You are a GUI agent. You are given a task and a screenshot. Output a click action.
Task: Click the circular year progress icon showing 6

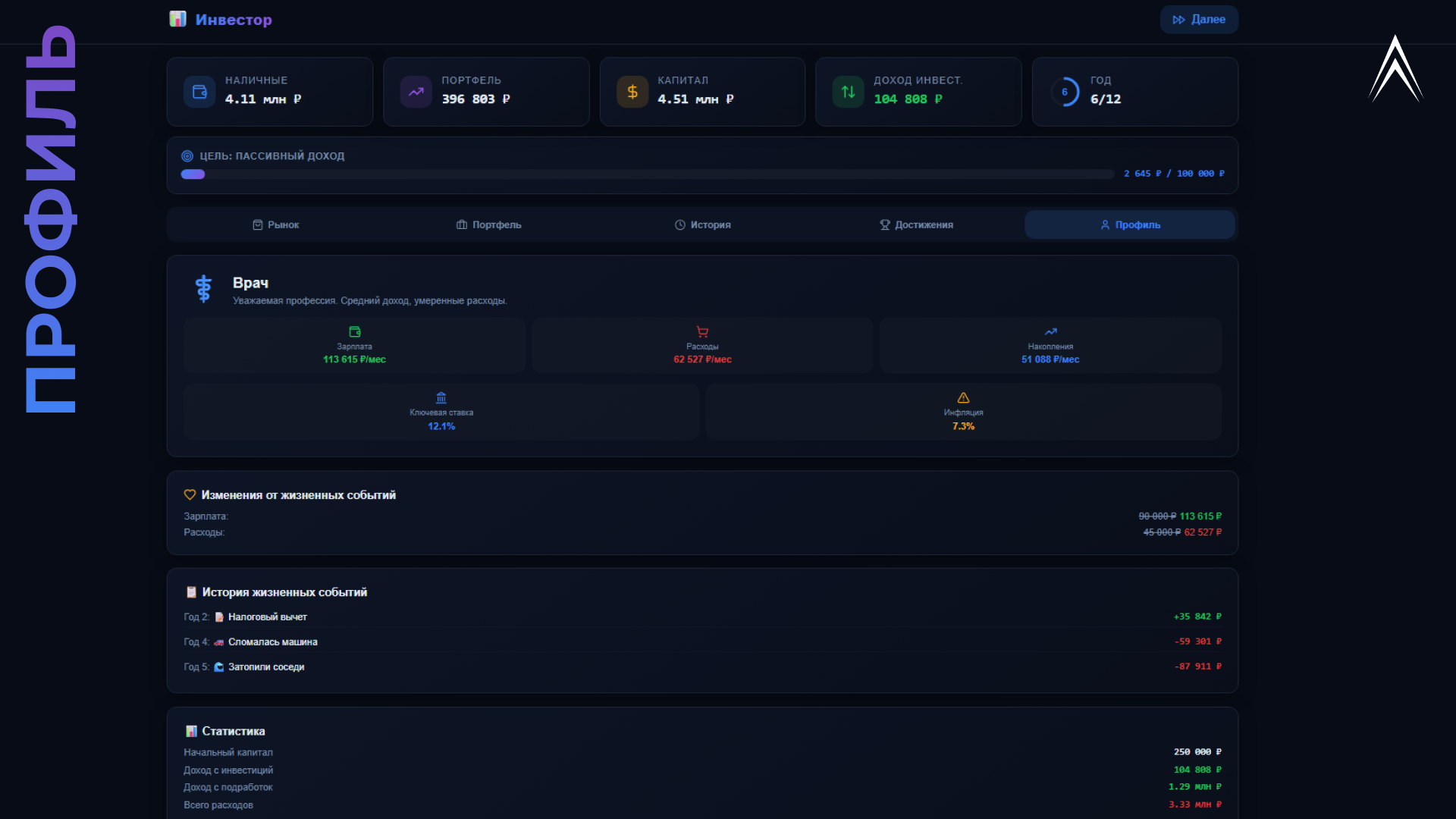pos(1065,92)
